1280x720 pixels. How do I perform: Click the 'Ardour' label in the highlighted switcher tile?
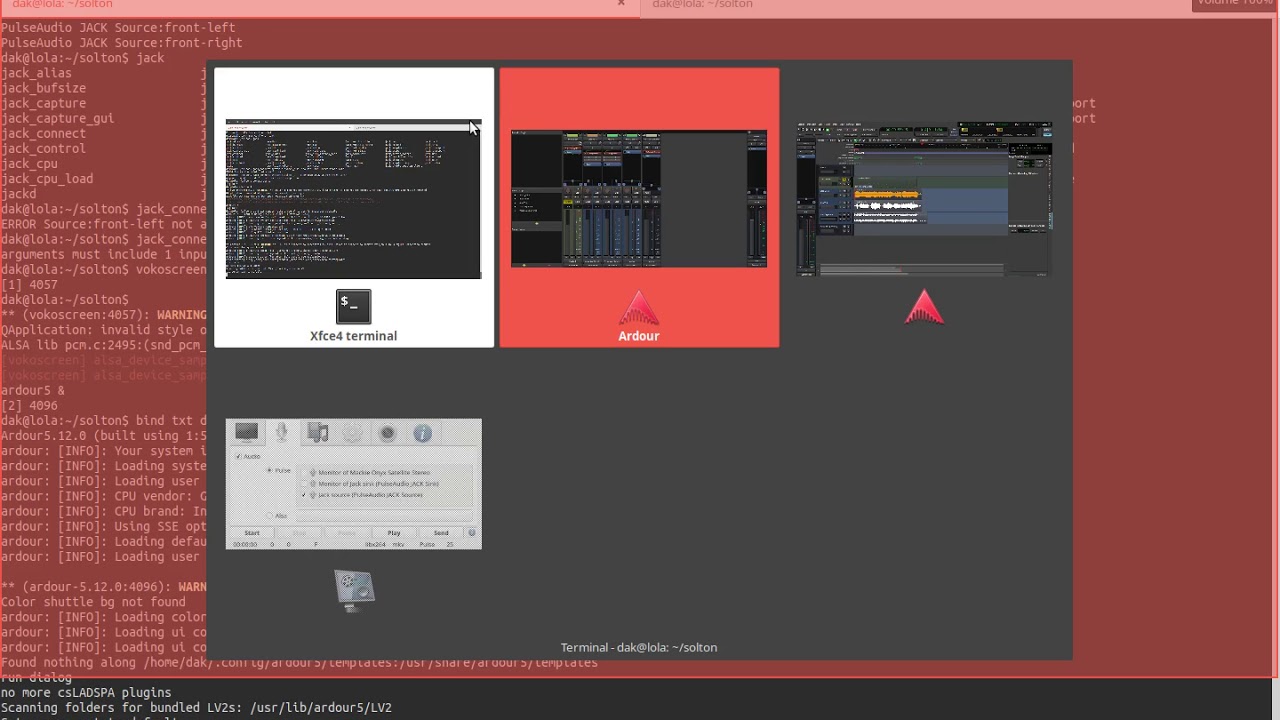pos(639,336)
